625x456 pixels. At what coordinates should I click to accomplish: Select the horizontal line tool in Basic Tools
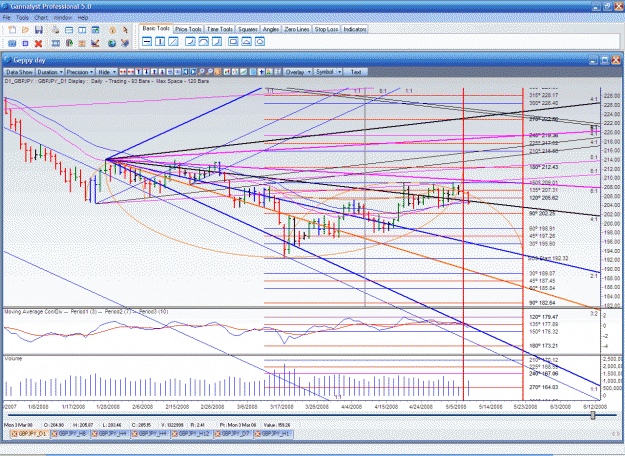147,41
